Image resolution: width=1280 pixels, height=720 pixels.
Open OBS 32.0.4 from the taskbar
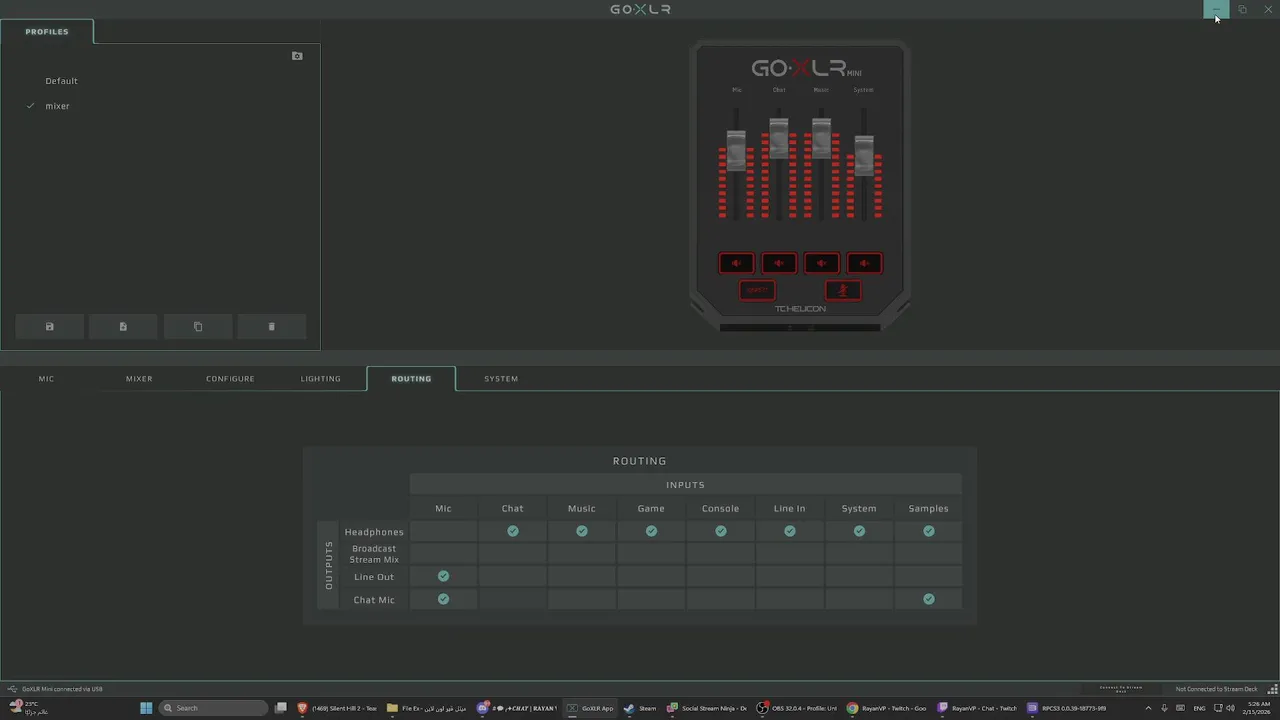797,708
